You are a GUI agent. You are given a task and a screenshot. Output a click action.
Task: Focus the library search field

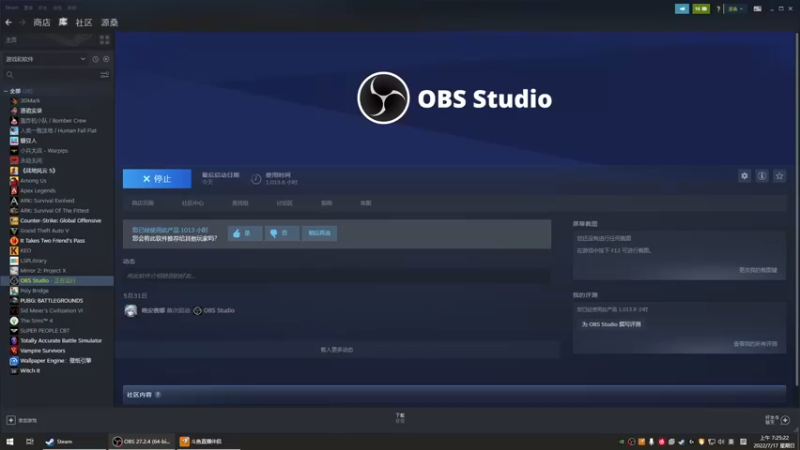pos(51,75)
